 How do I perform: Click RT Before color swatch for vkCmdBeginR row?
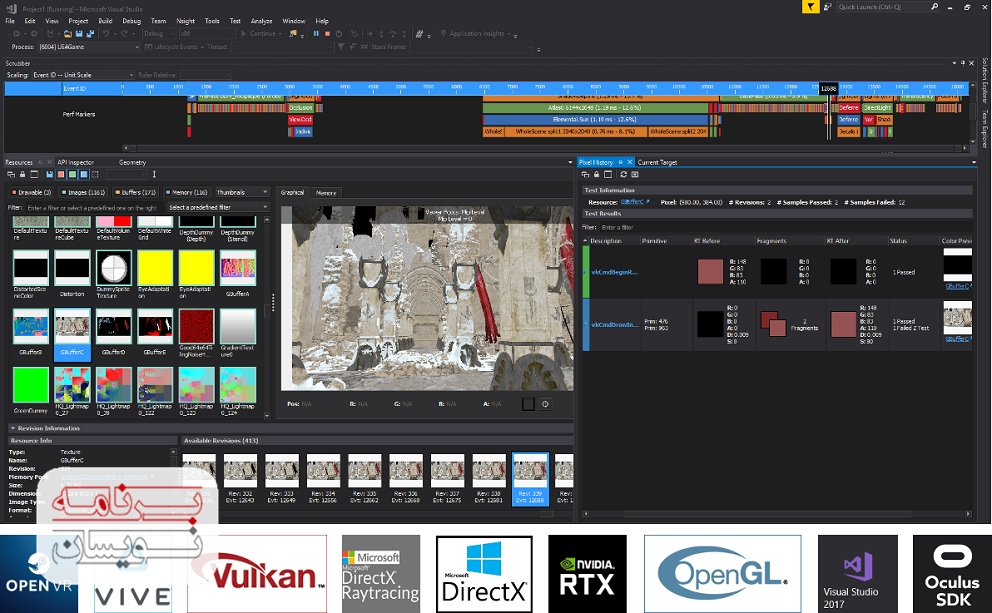coord(710,271)
